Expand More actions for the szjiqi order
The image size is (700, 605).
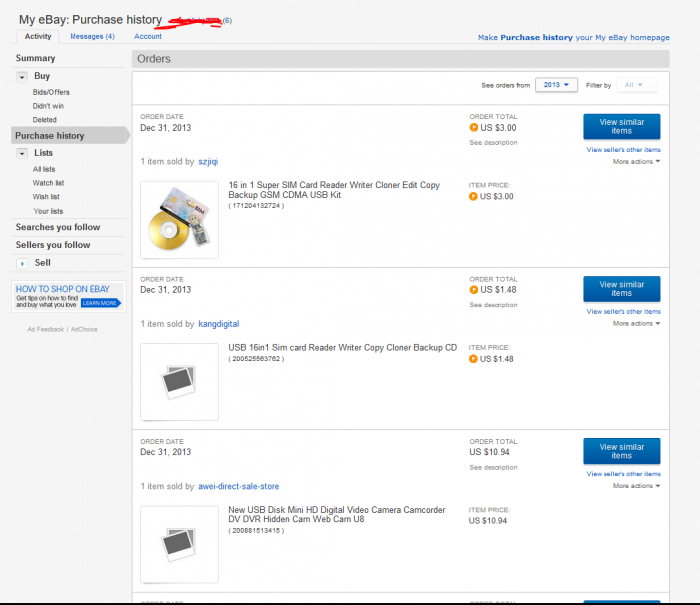[x=636, y=161]
